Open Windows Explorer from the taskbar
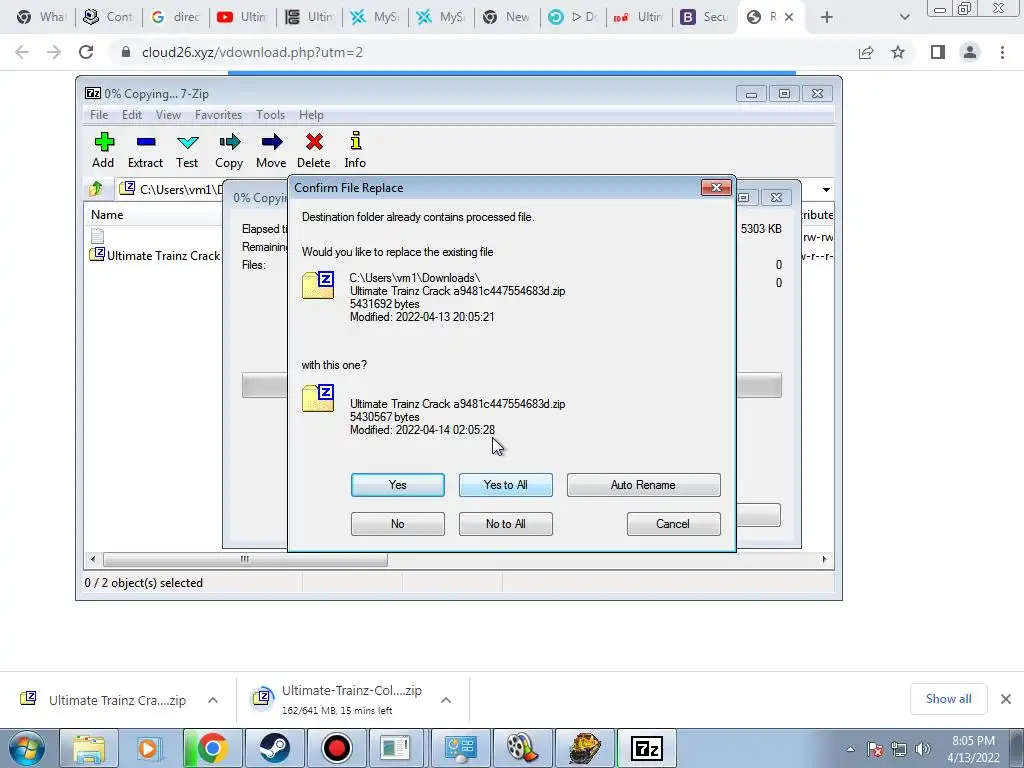The width and height of the screenshot is (1024, 768). (x=89, y=748)
